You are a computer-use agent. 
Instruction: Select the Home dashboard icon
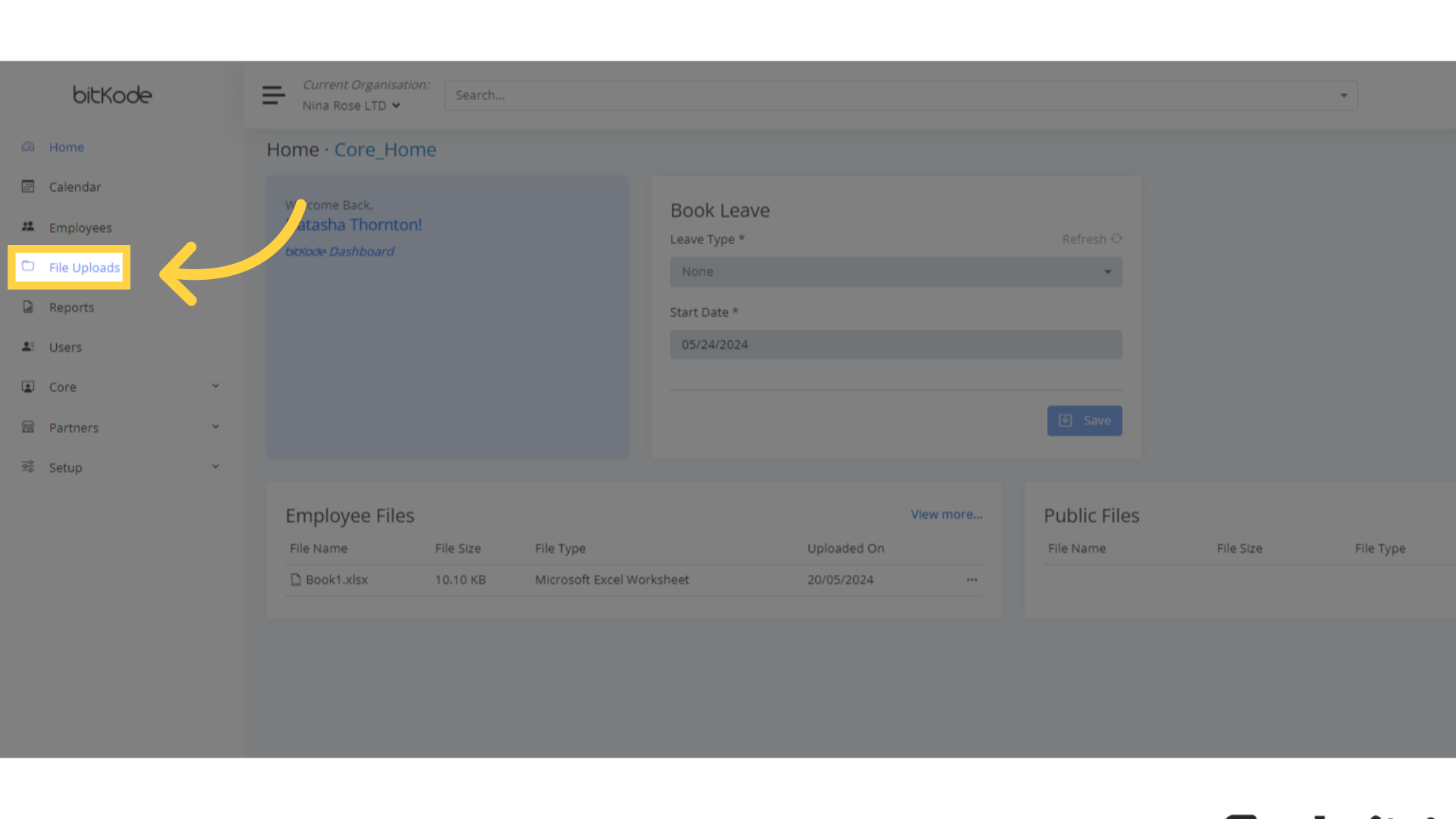(x=27, y=146)
